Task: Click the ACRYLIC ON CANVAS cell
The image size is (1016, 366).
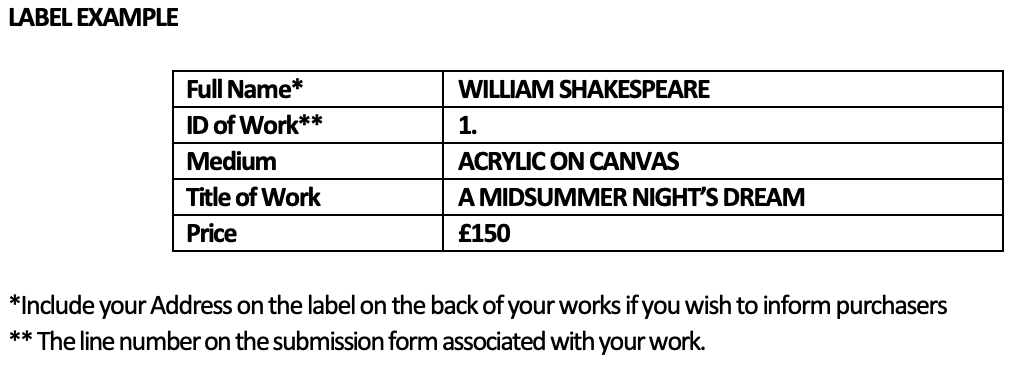Action: [x=722, y=161]
